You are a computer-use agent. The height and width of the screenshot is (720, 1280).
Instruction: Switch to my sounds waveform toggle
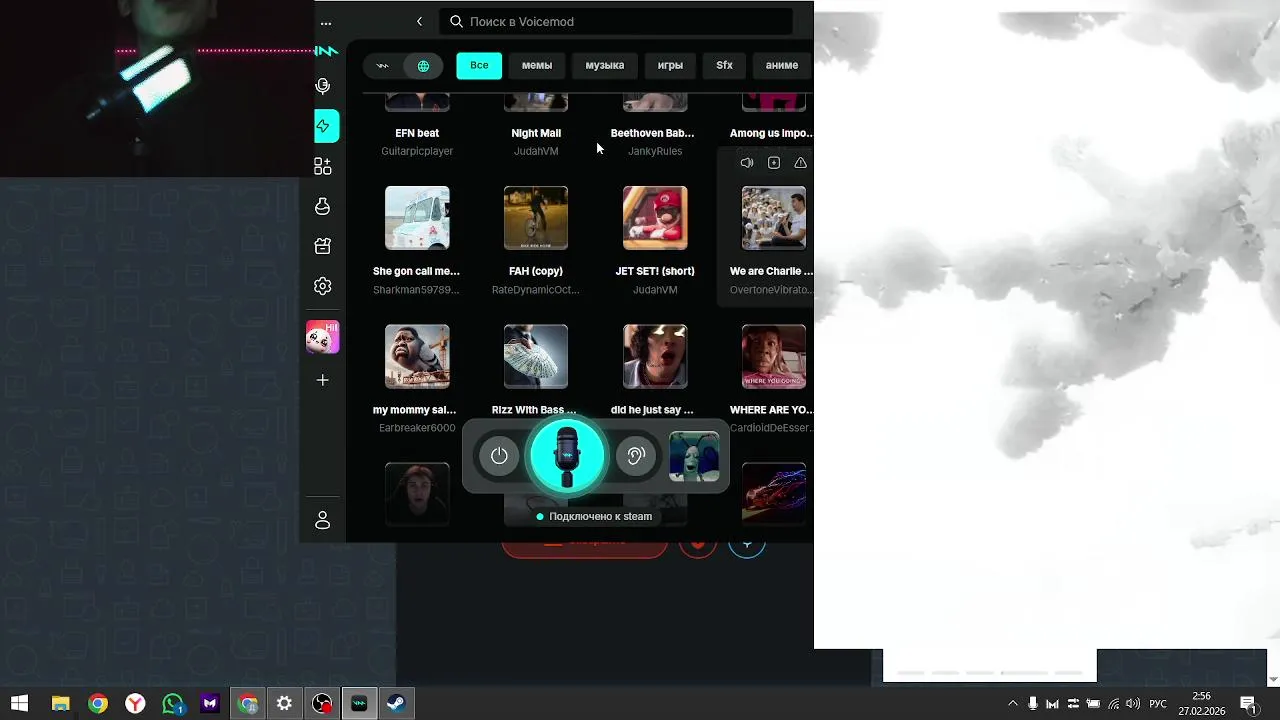click(382, 66)
